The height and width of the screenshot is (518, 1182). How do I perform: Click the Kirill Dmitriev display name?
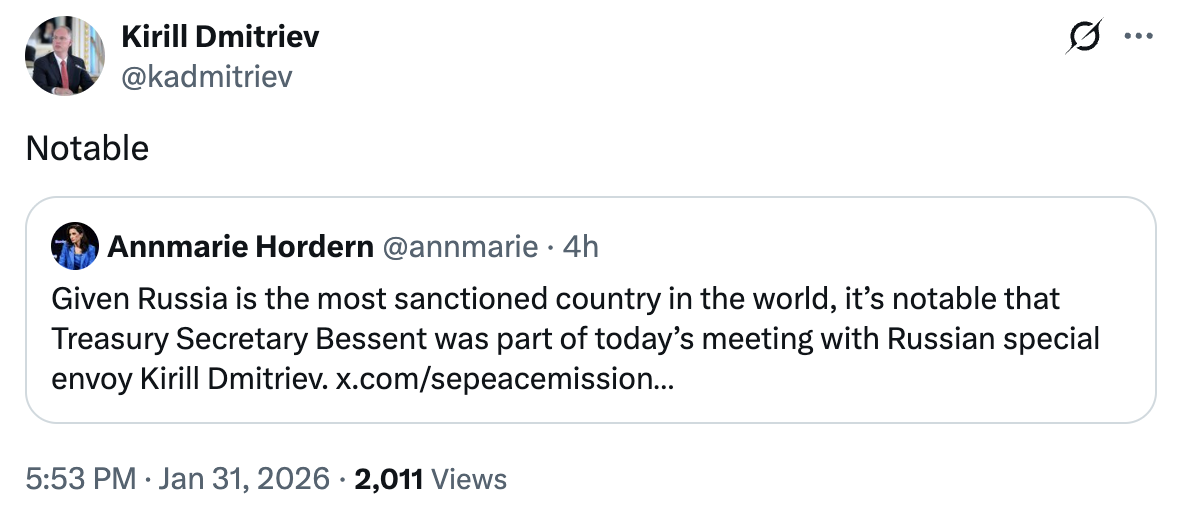click(x=220, y=38)
